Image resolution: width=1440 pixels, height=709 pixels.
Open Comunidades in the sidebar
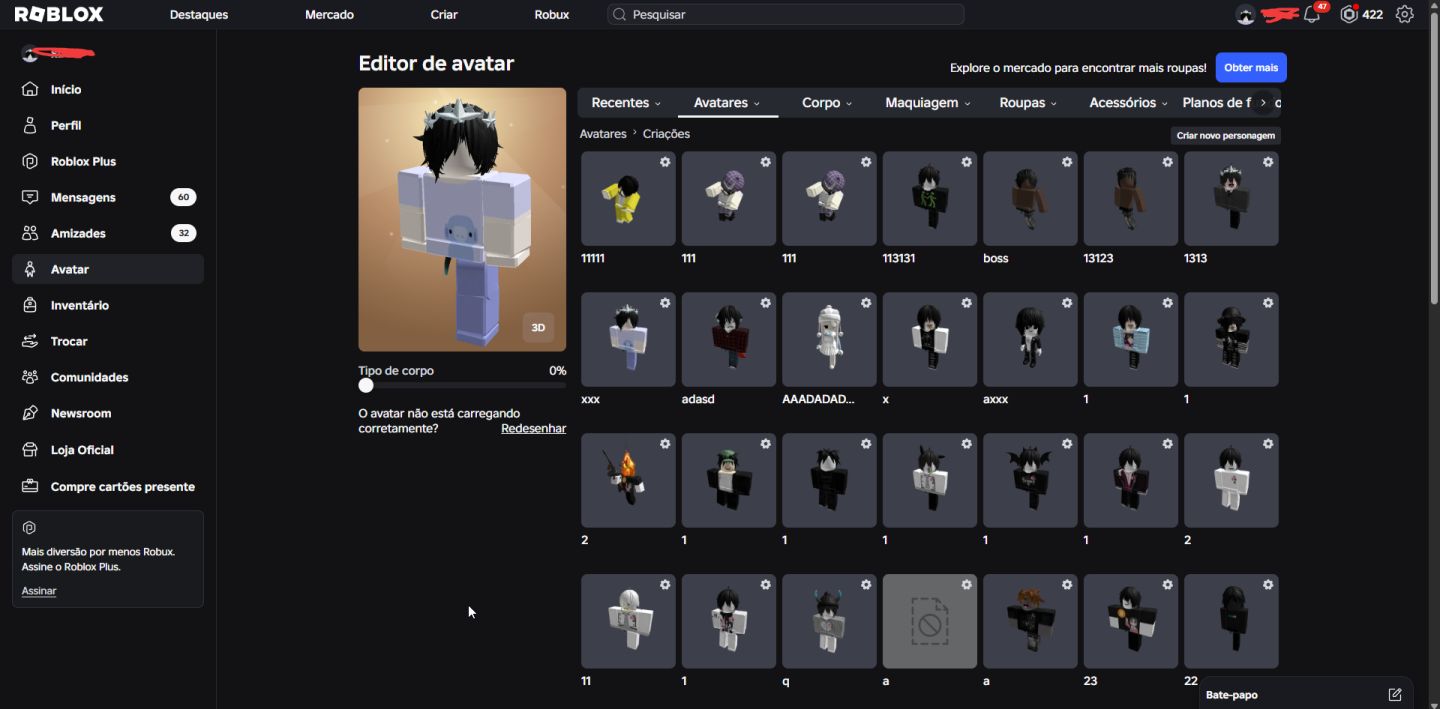[x=108, y=377]
